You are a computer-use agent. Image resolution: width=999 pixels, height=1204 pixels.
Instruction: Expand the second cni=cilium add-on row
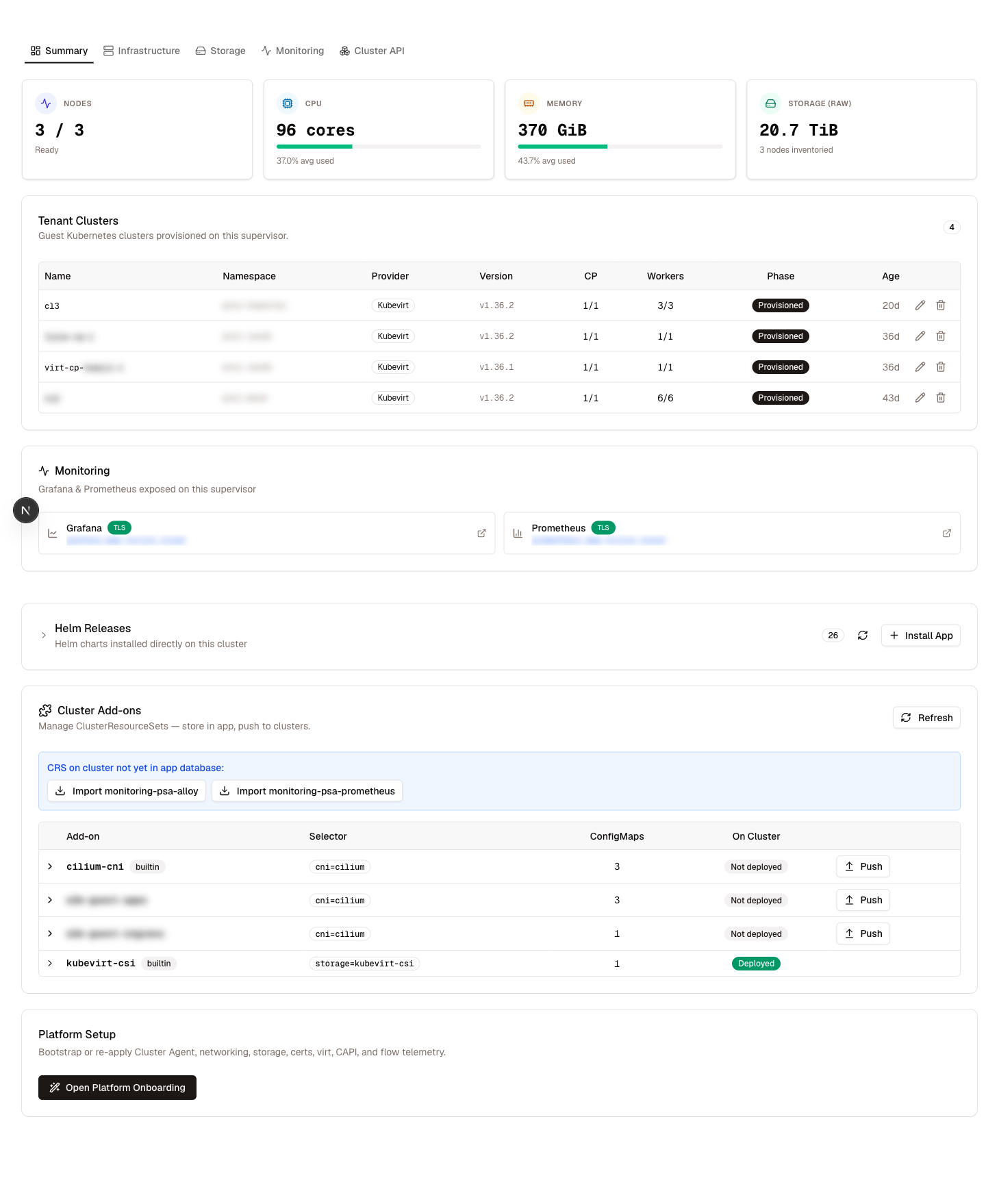click(50, 900)
